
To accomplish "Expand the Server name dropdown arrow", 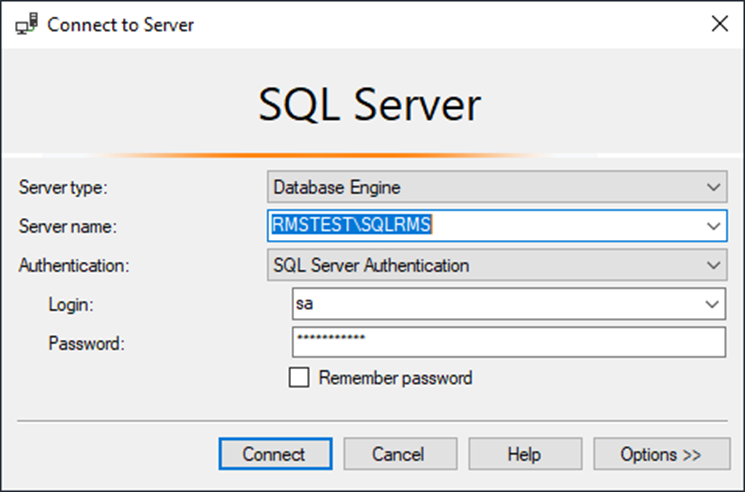I will coord(713,226).
